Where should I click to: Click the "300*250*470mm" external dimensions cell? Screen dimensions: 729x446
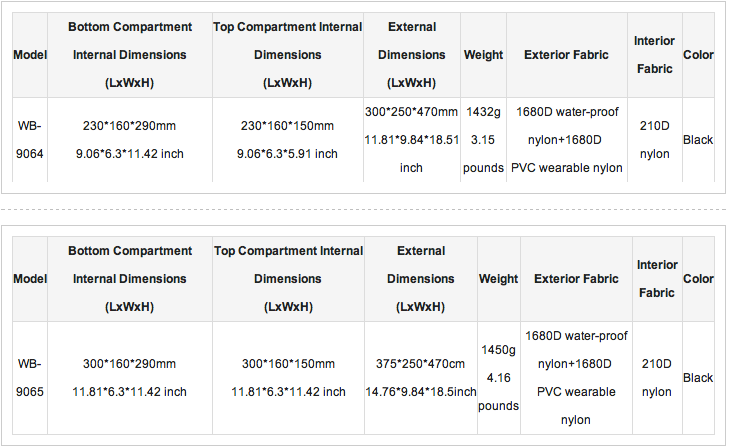click(412, 140)
